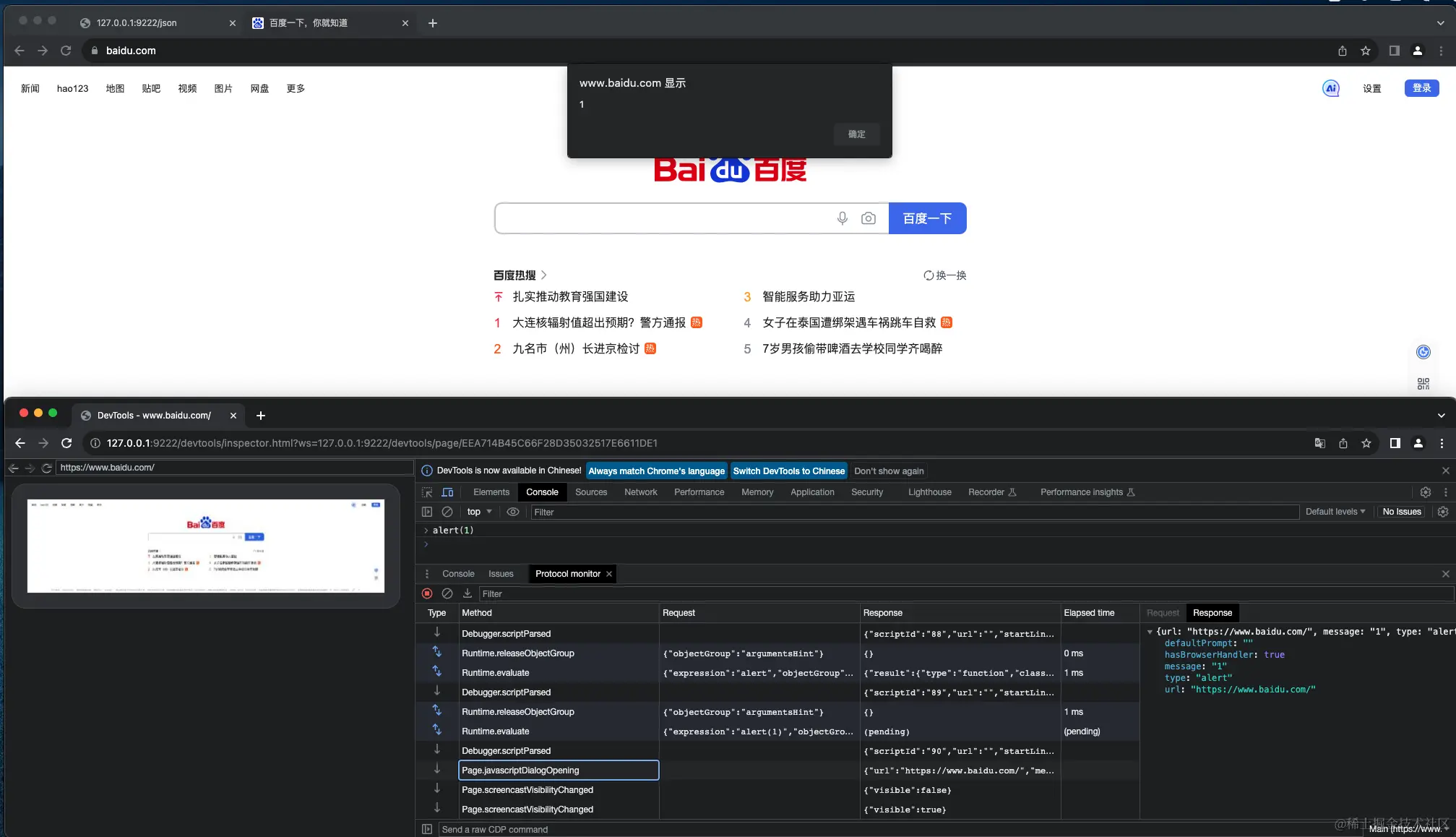Viewport: 1456px width, 837px height.
Task: Open the hao123 link
Action: pyautogui.click(x=72, y=88)
